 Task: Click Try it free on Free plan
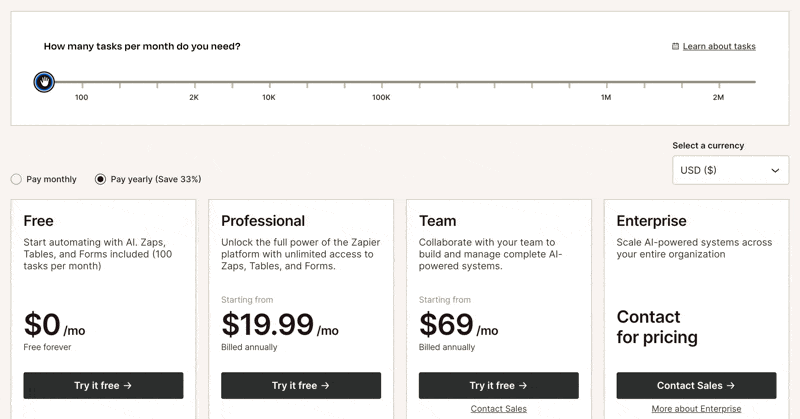coord(103,385)
